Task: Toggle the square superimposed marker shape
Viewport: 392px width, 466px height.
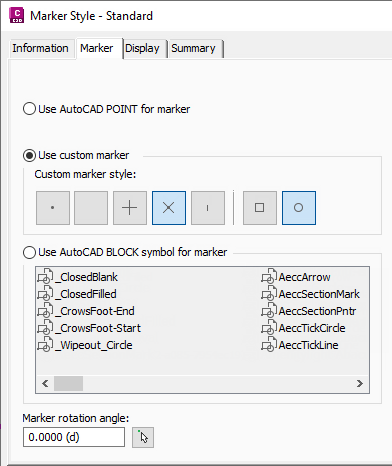Action: click(x=260, y=208)
